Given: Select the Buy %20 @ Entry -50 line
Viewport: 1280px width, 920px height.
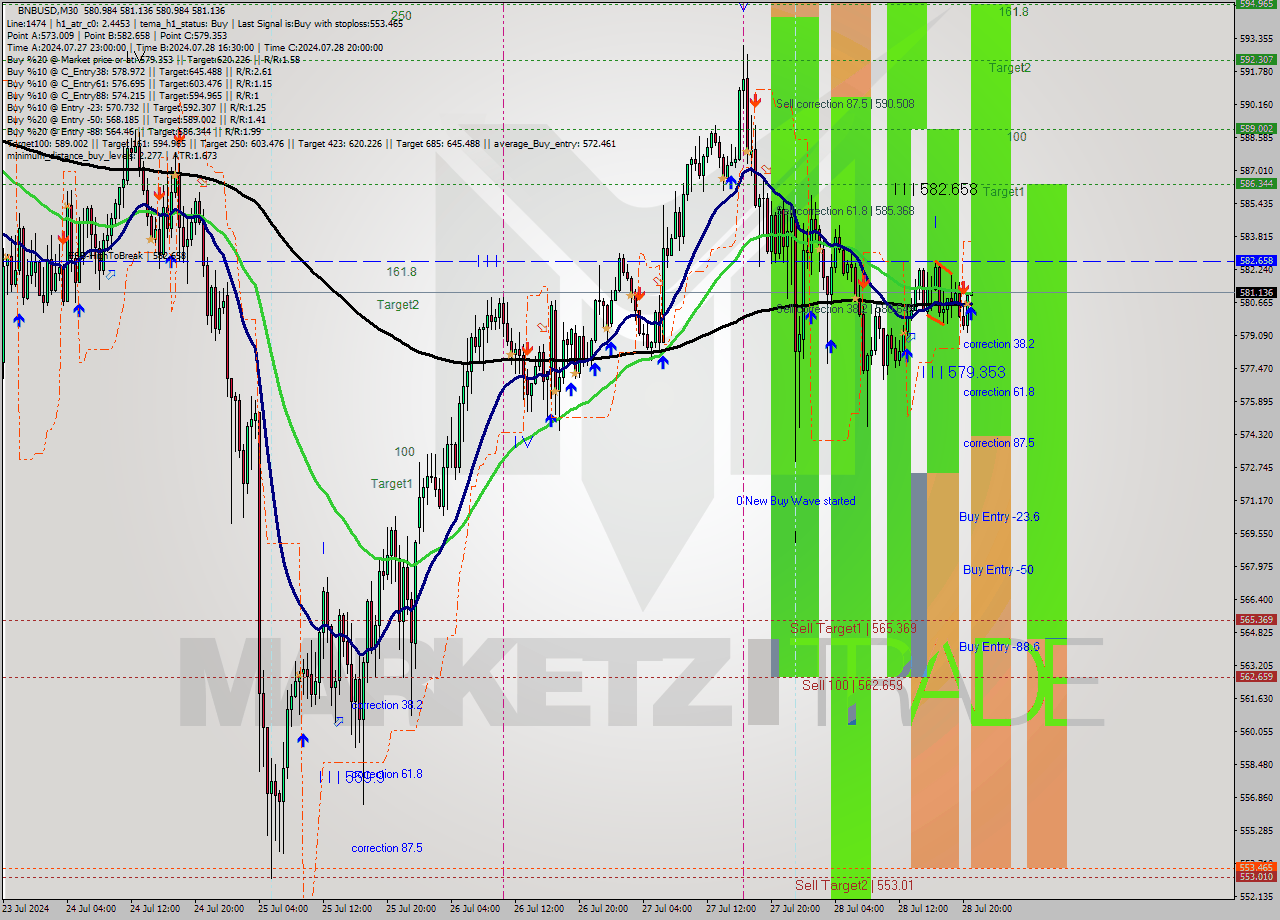Looking at the screenshot, I should pos(136,119).
